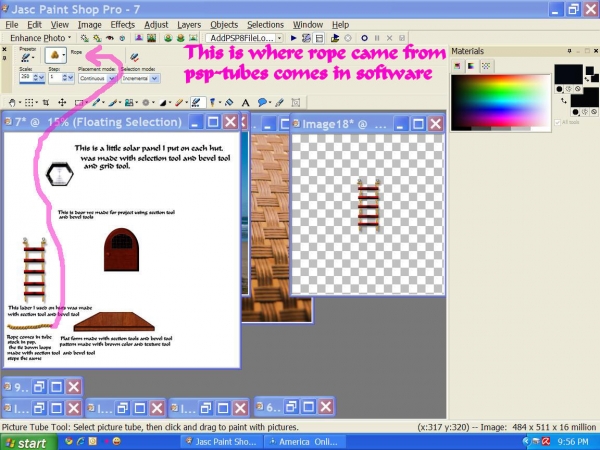600x450 pixels.
Task: Toggle background texture button
Action: [x=585, y=112]
